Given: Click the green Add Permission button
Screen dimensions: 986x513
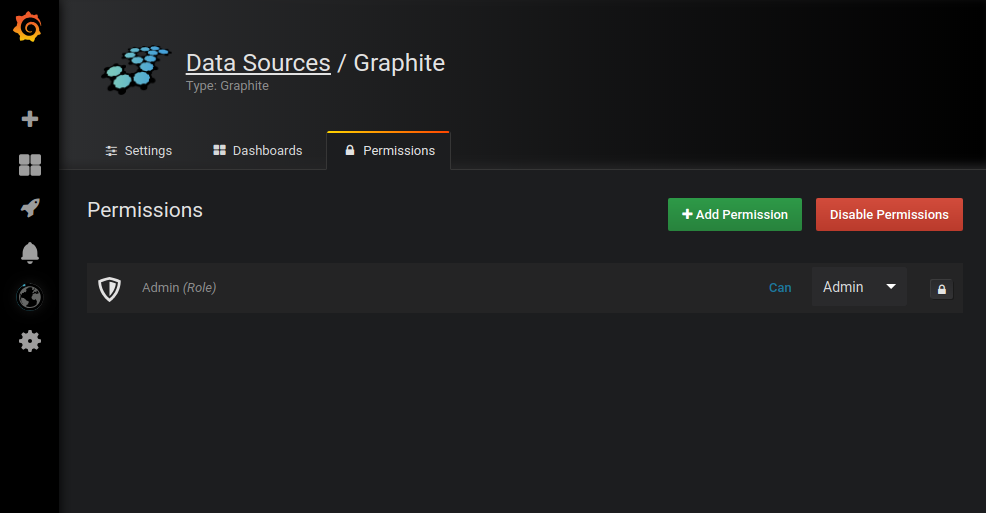Looking at the screenshot, I should 734,215.
